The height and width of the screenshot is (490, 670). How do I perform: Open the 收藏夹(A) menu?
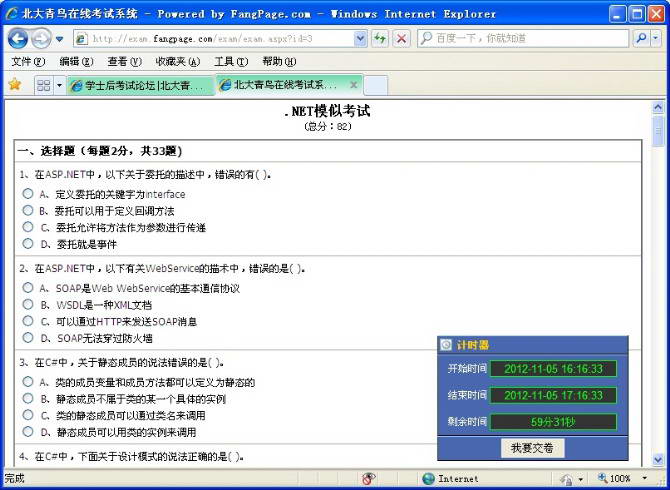pyautogui.click(x=178, y=62)
